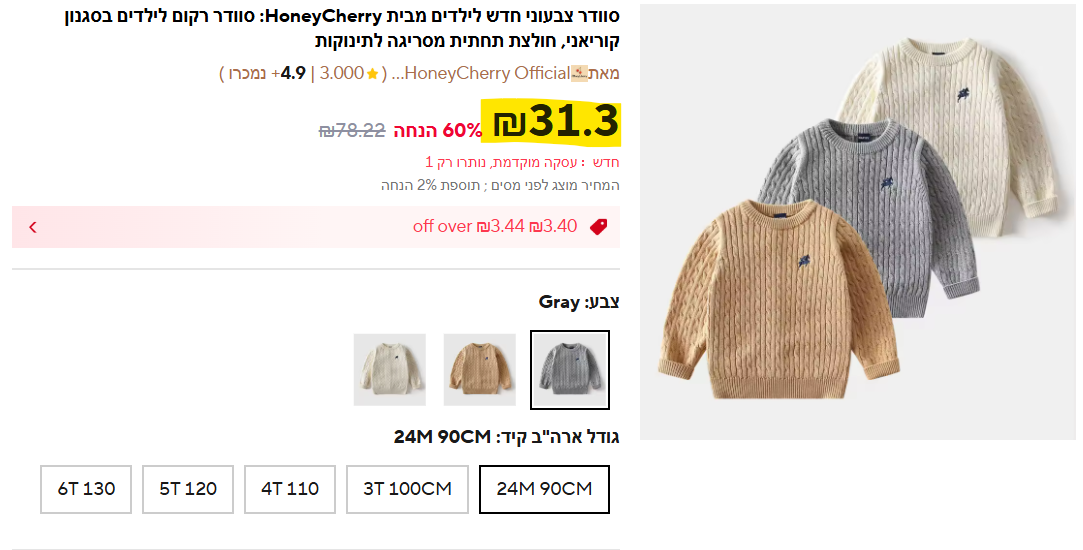The width and height of the screenshot is (1083, 550).
Task: Choose size 24M 90CM
Action: coord(544,489)
